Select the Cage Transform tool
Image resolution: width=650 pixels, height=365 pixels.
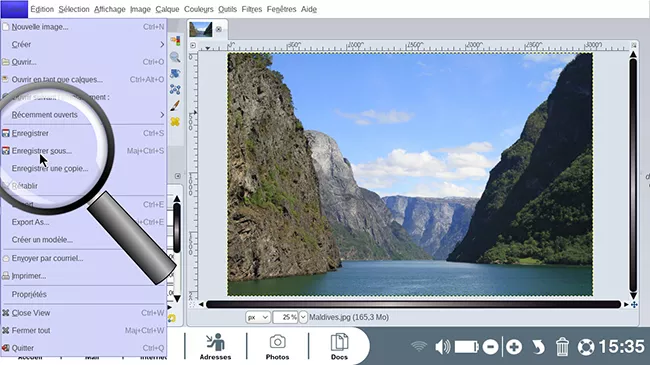tap(175, 89)
